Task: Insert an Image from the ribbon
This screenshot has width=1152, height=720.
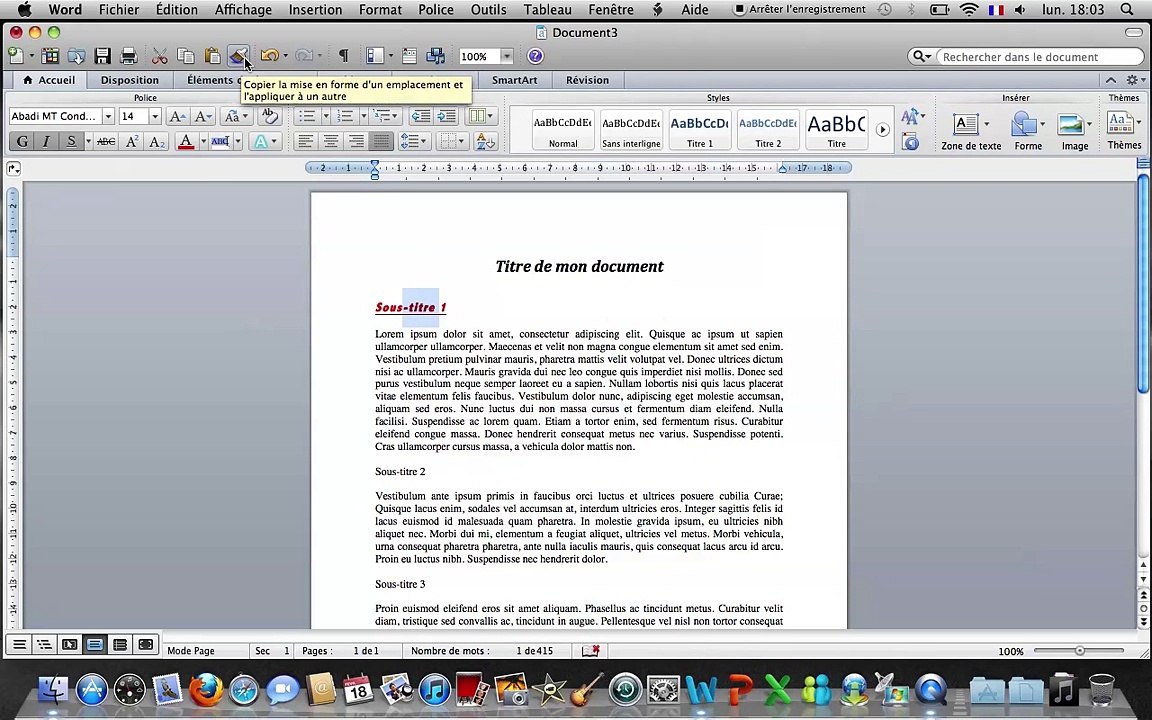Action: (1074, 132)
